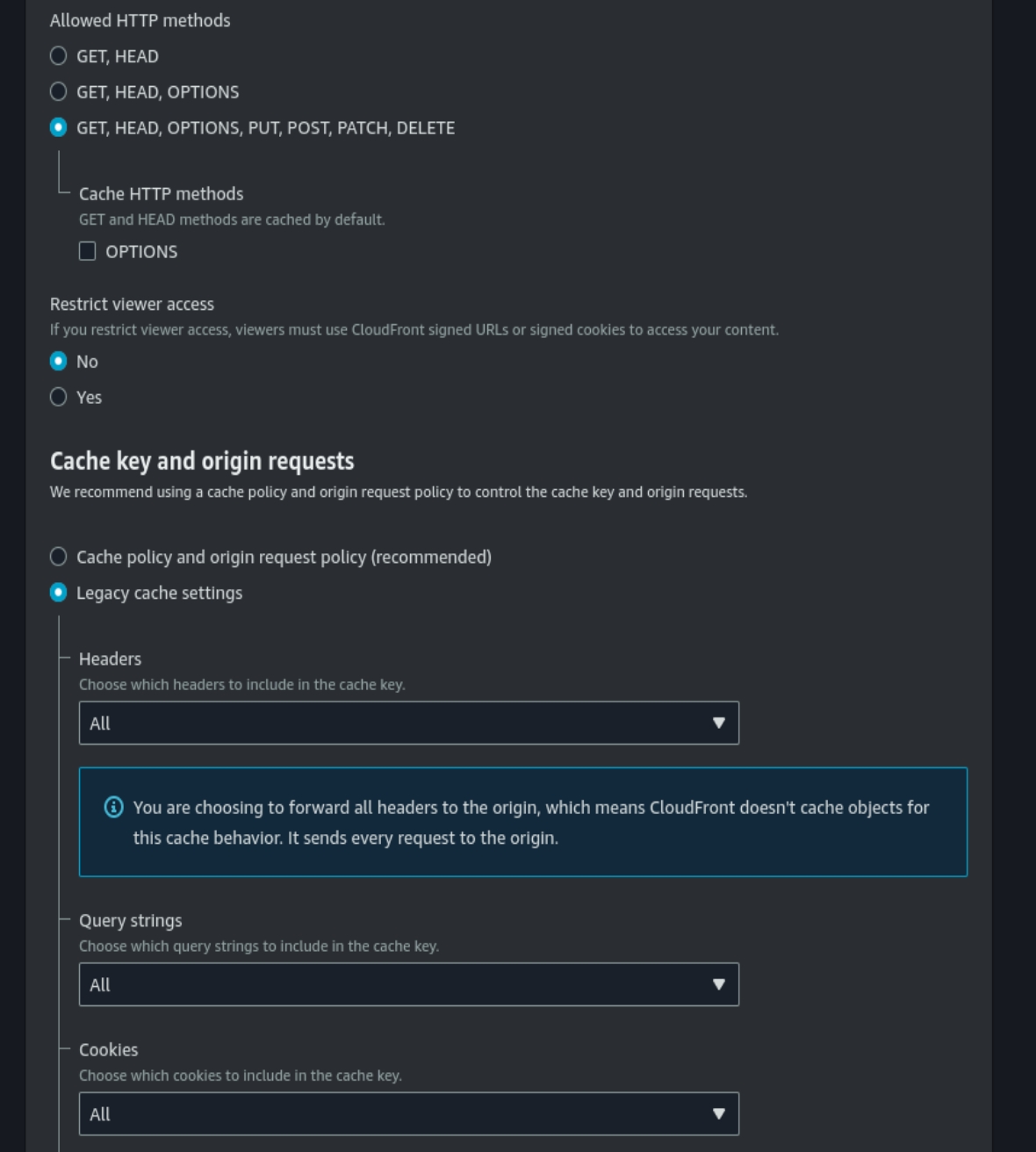1036x1152 pixels.
Task: Click the triangle arrow in Query strings box
Action: click(719, 984)
